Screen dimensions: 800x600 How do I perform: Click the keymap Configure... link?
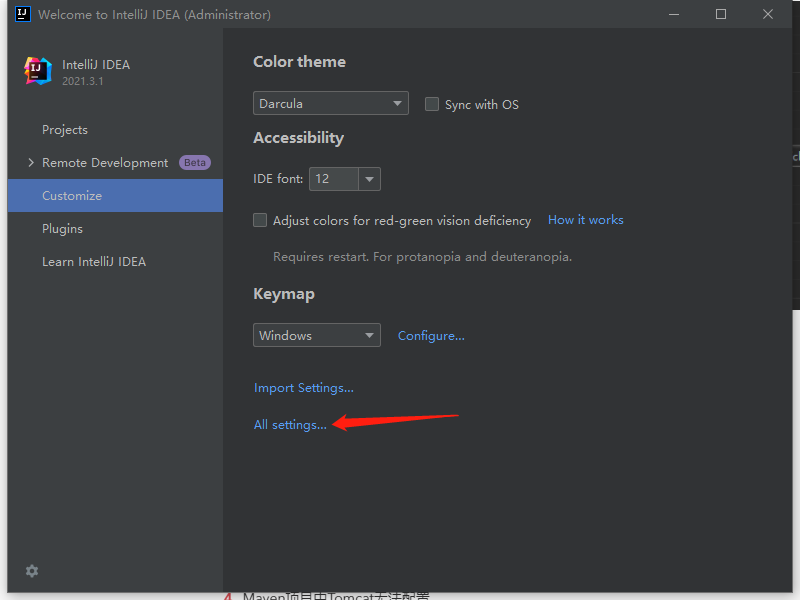point(431,336)
